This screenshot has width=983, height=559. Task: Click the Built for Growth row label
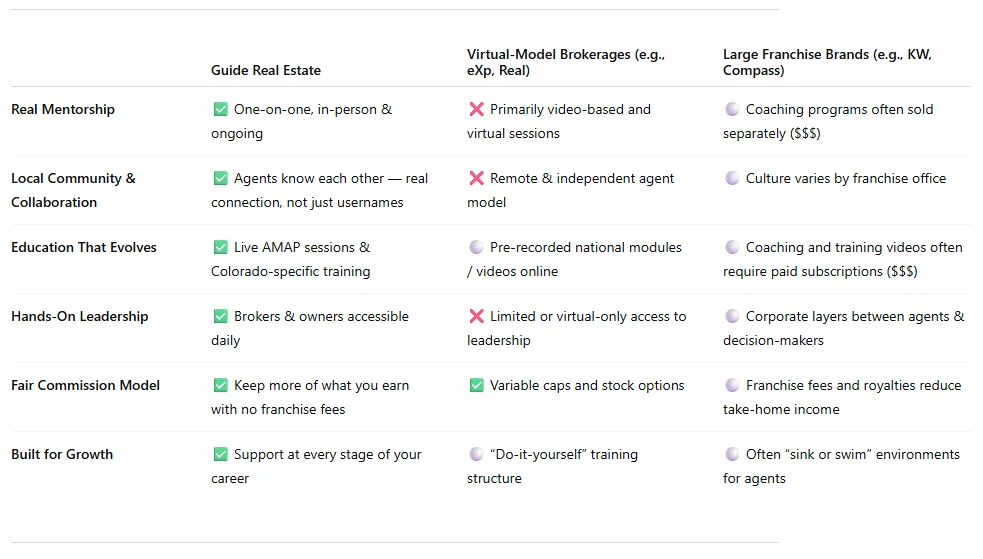62,454
